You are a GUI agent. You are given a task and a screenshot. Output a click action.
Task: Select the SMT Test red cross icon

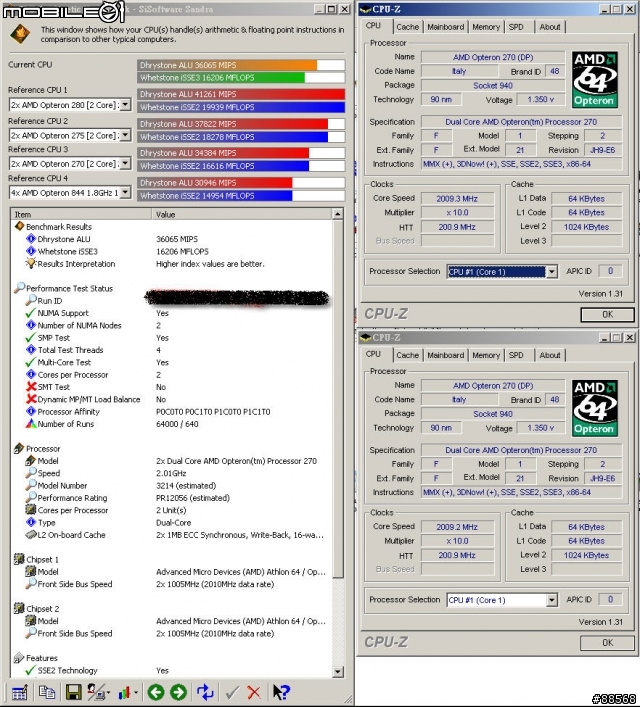[31, 386]
